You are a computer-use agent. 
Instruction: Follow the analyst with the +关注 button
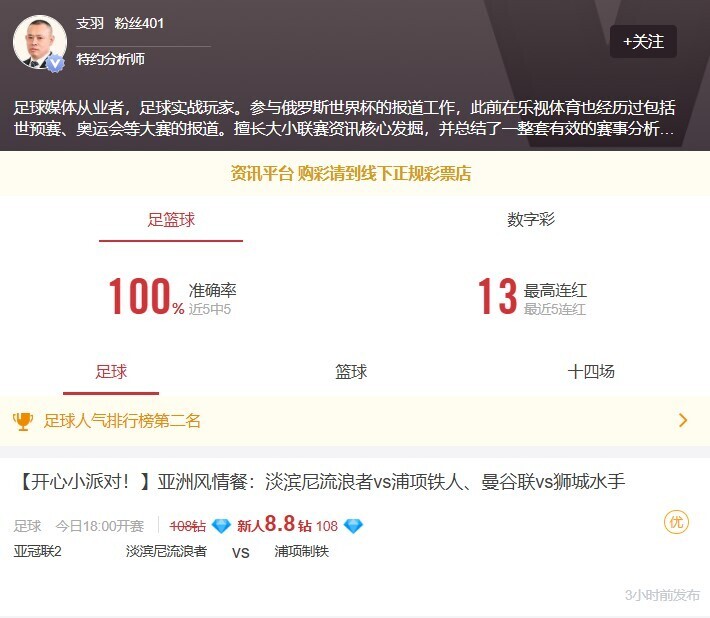[643, 42]
